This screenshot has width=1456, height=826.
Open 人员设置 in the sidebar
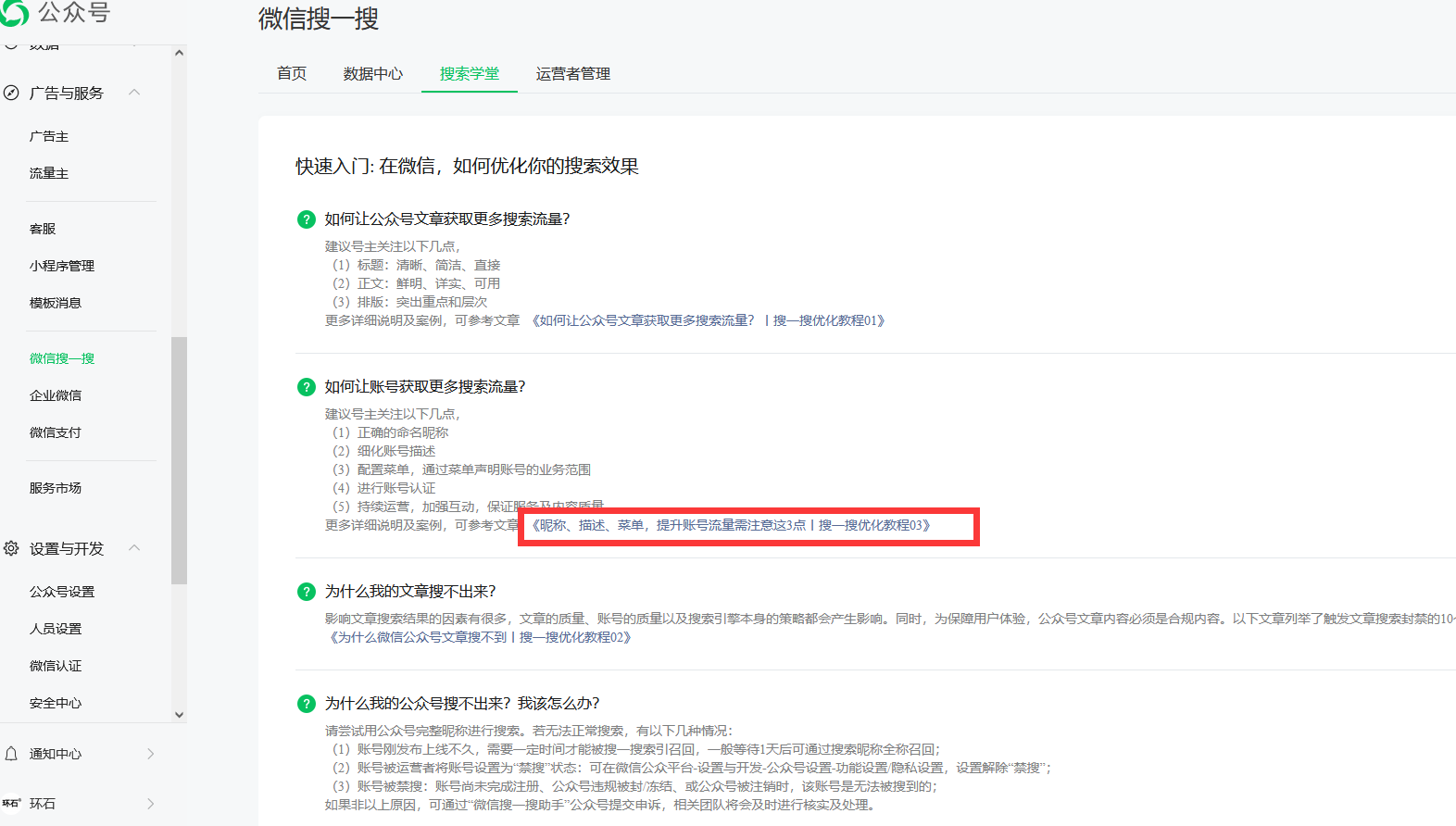56,629
